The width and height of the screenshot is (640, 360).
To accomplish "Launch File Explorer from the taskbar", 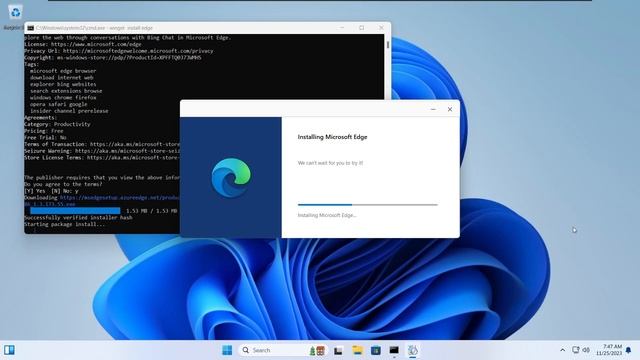I will point(358,350).
